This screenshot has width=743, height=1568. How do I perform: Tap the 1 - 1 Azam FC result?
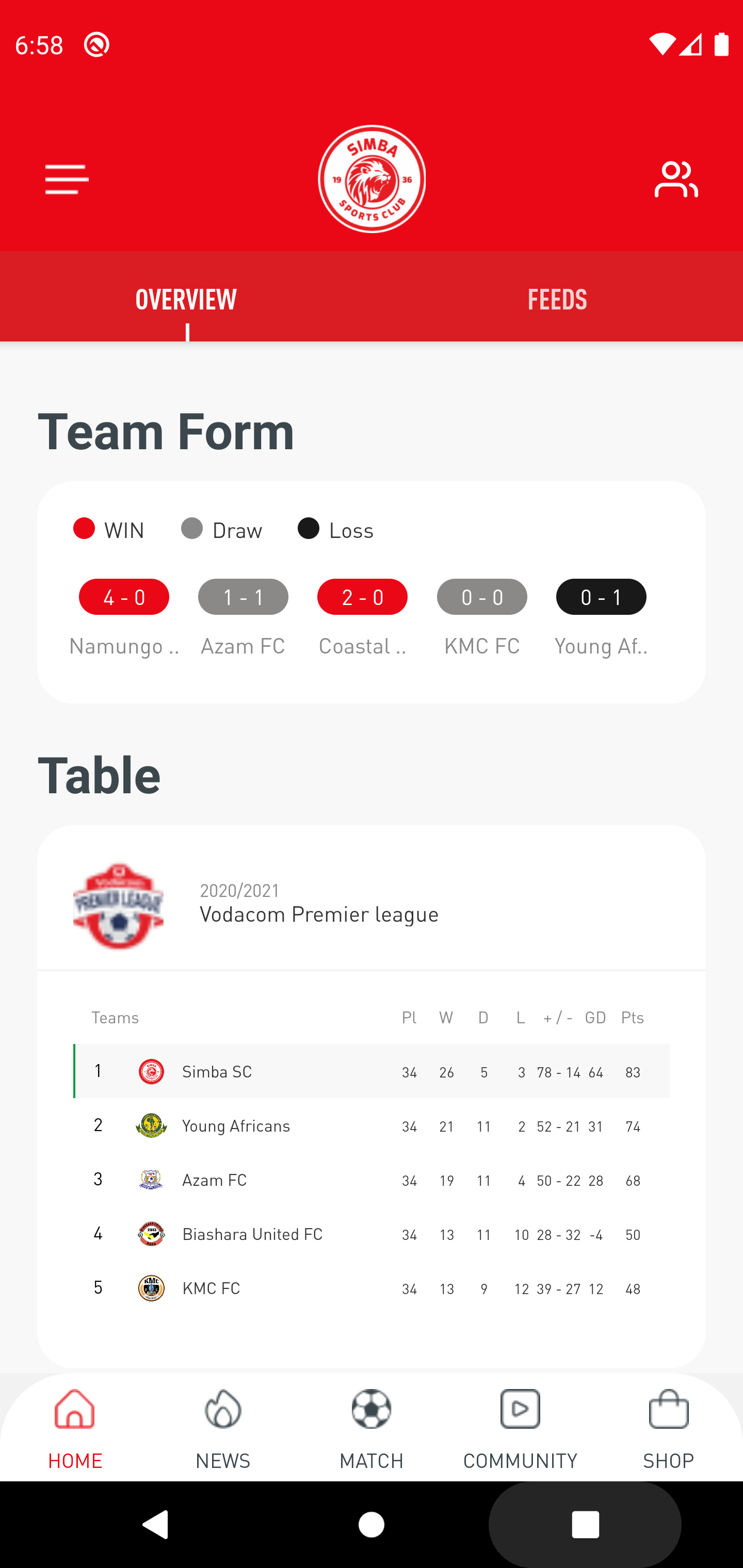click(243, 597)
